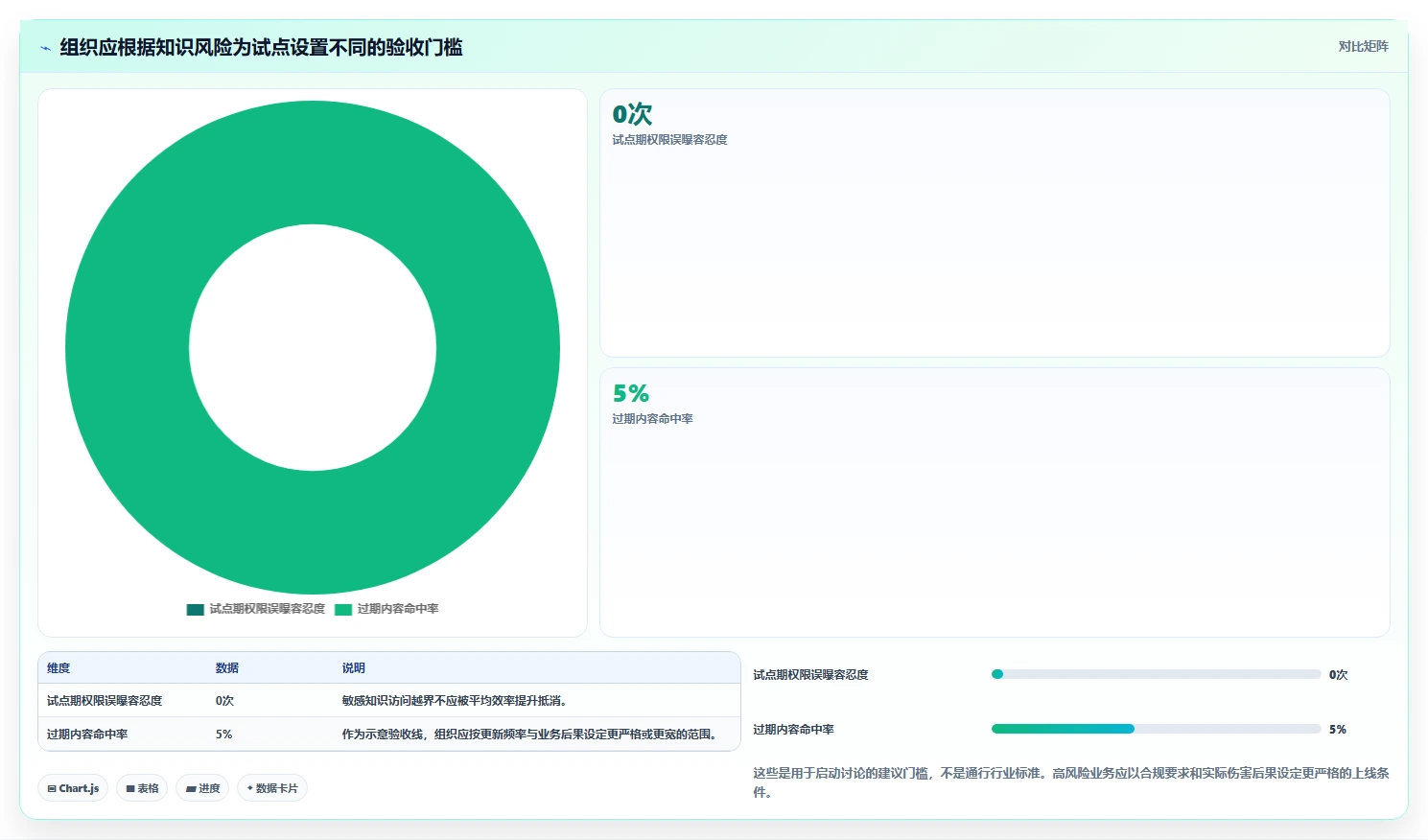This screenshot has height=840, width=1428.
Task: Click the 0次 cell in the table
Action: click(224, 701)
